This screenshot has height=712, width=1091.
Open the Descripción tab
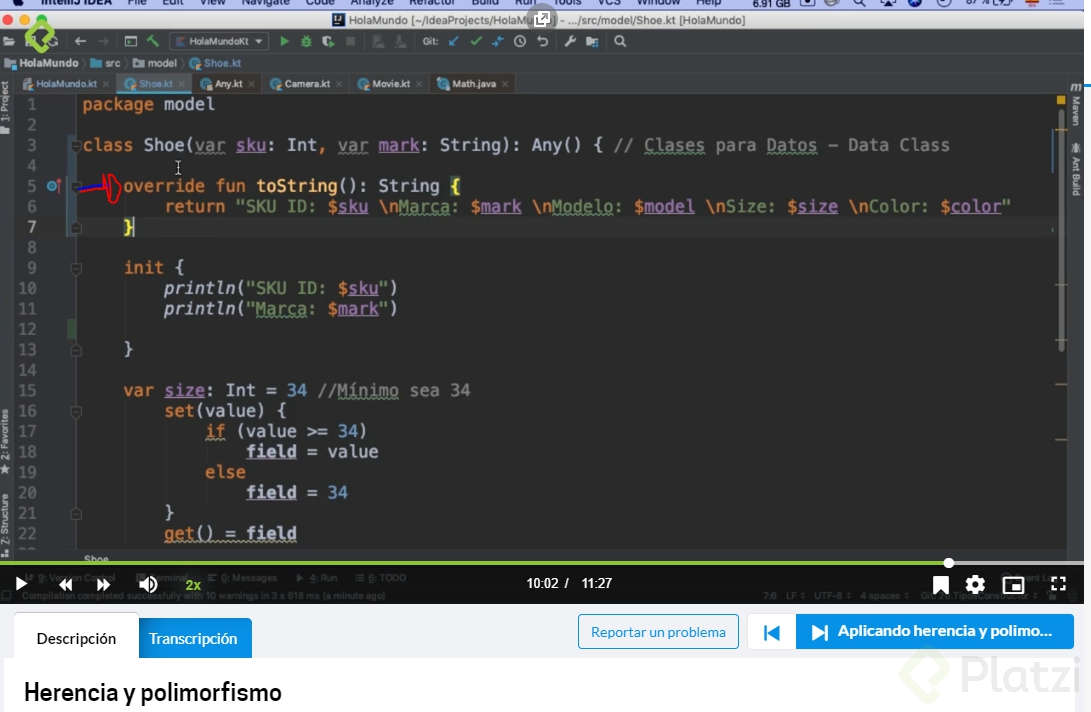77,638
